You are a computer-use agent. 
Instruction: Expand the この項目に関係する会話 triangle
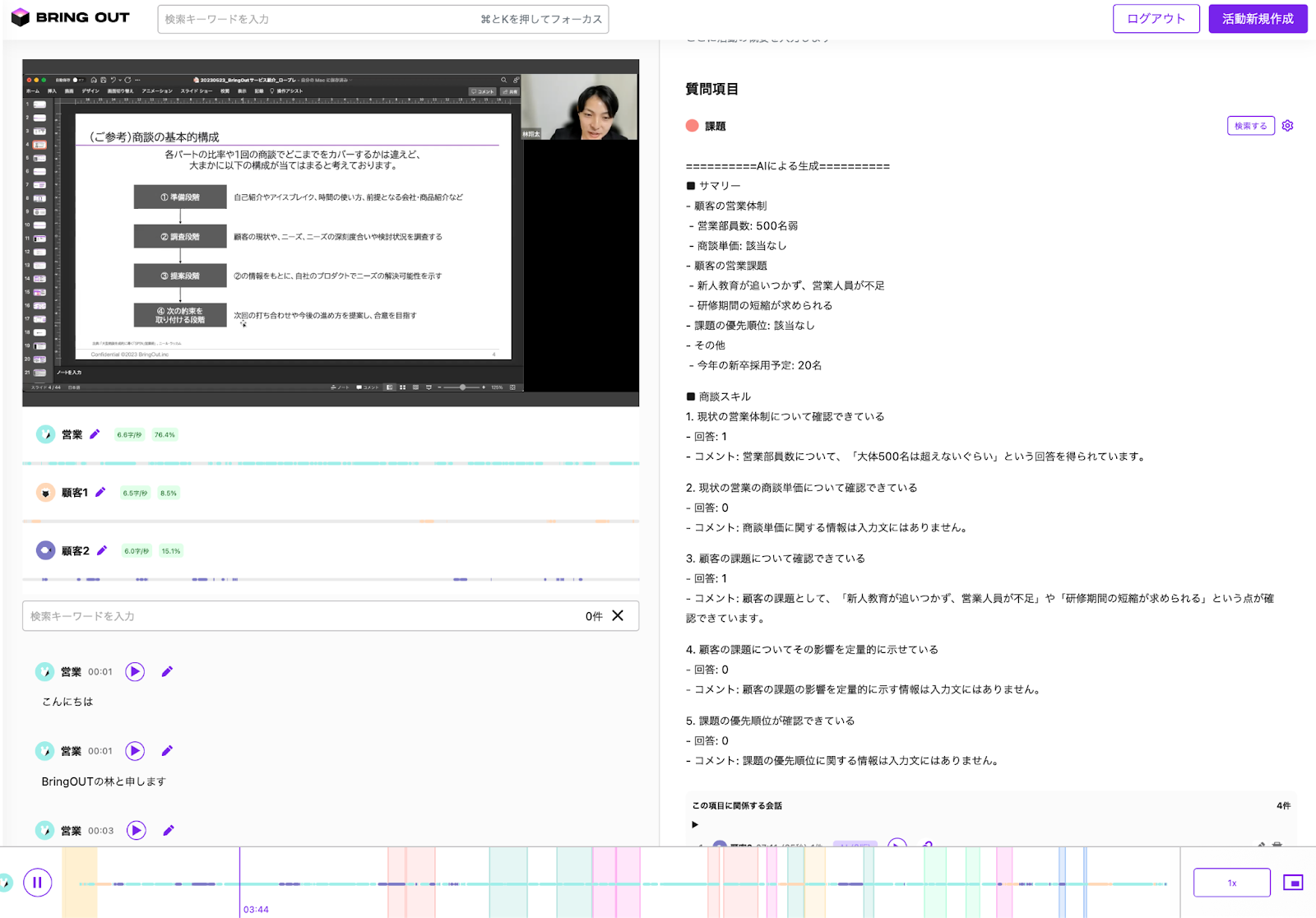[695, 824]
